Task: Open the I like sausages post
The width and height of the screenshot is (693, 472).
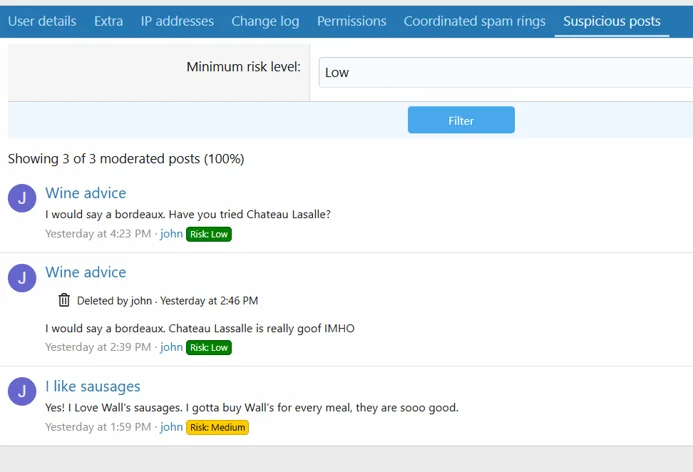Action: [x=93, y=386]
